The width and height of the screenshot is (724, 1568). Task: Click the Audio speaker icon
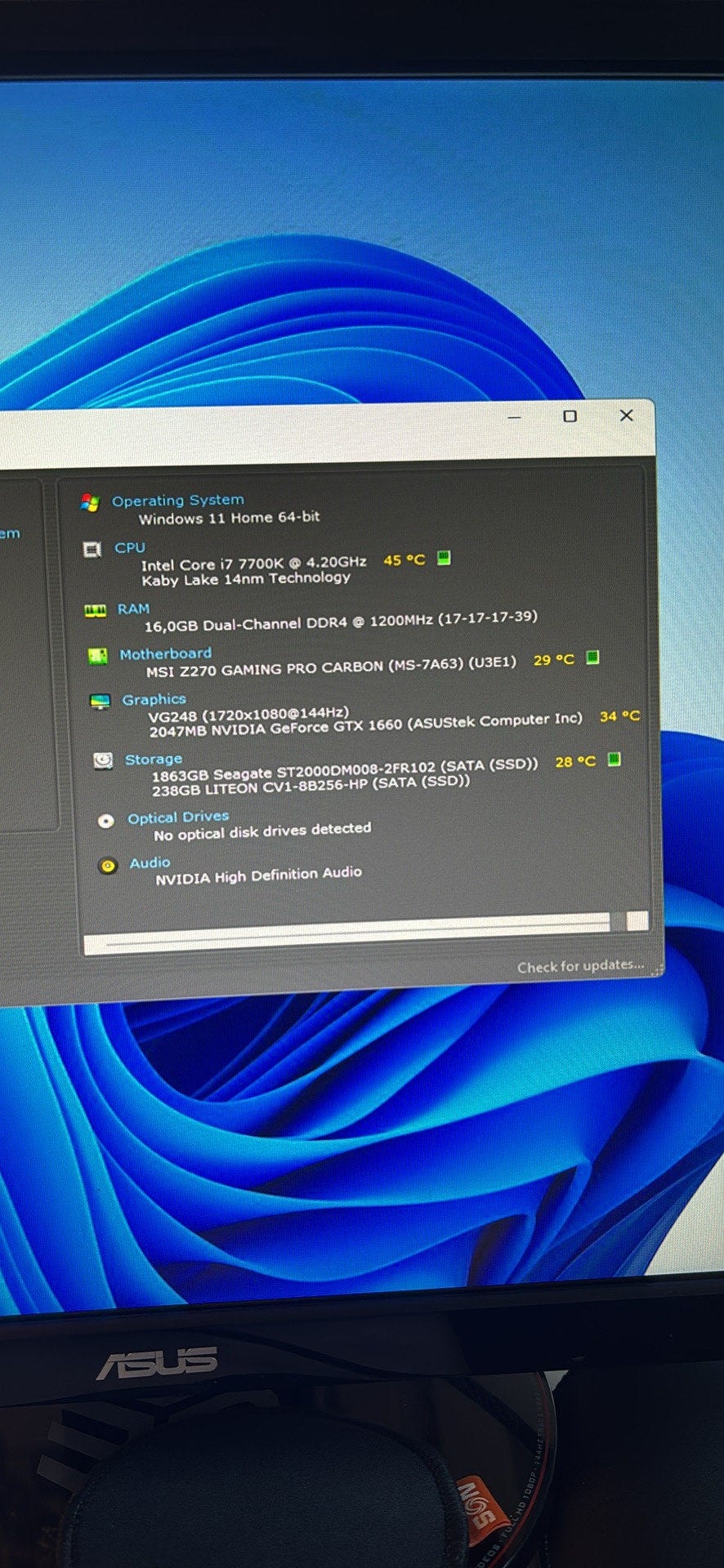coord(108,866)
